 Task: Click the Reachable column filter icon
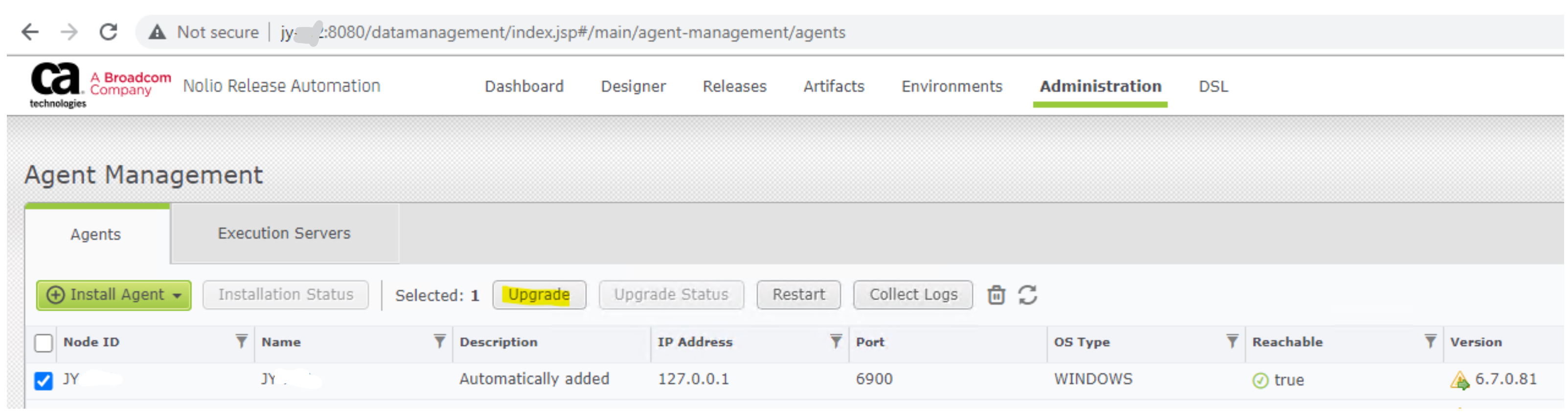pyautogui.click(x=1430, y=342)
